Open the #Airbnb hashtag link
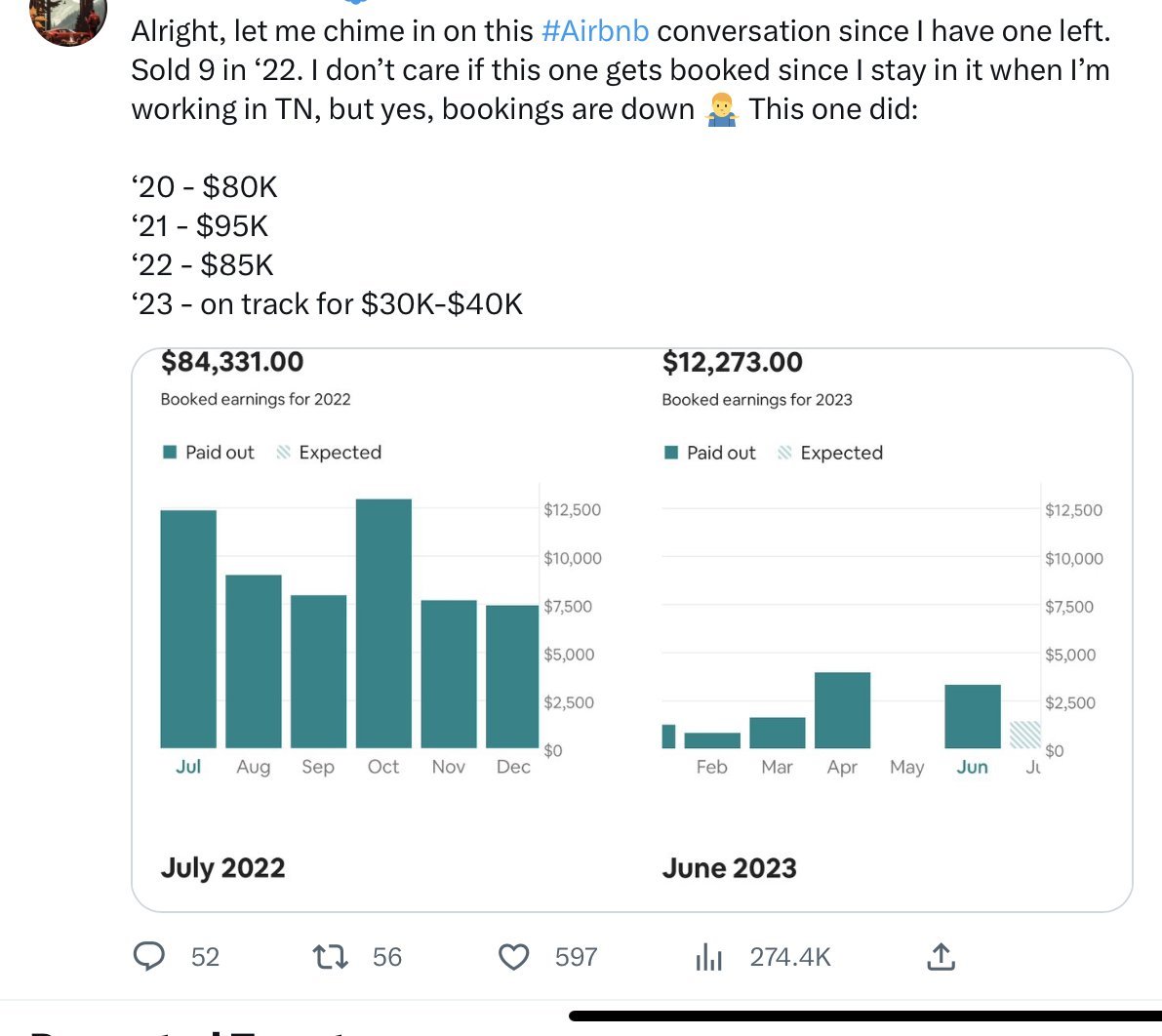Viewport: 1162px width, 1036px height. pyautogui.click(x=594, y=31)
